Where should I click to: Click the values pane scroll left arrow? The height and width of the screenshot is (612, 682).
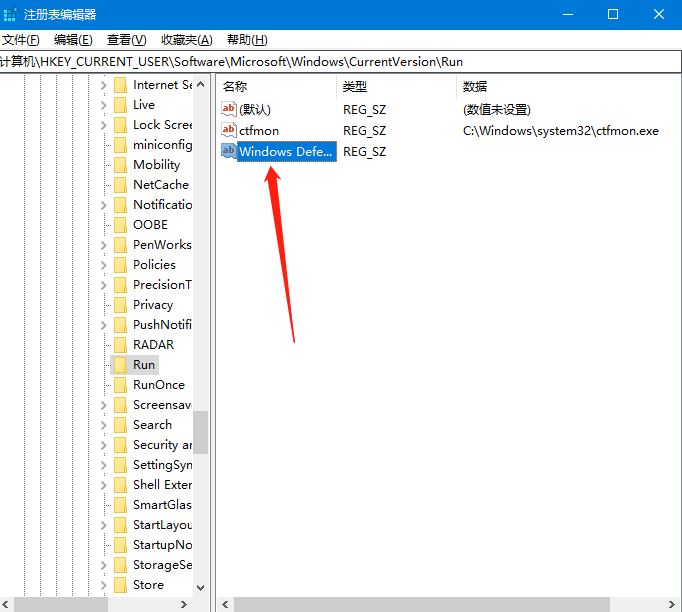click(225, 605)
